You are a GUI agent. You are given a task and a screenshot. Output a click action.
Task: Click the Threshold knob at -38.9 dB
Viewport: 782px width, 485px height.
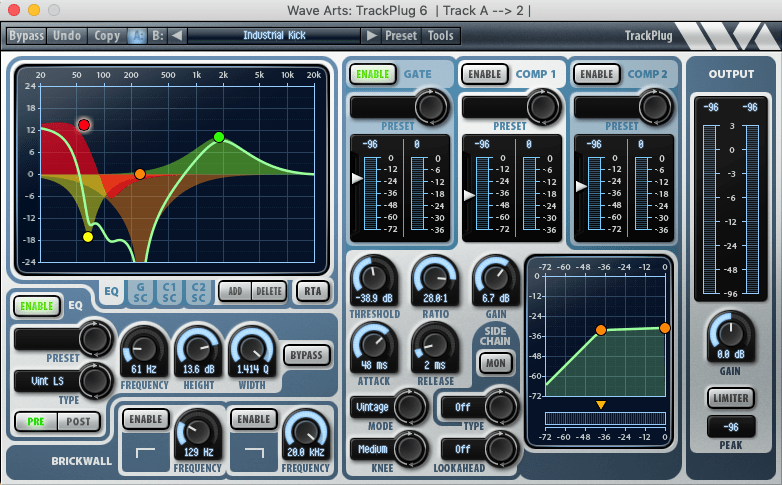(374, 277)
